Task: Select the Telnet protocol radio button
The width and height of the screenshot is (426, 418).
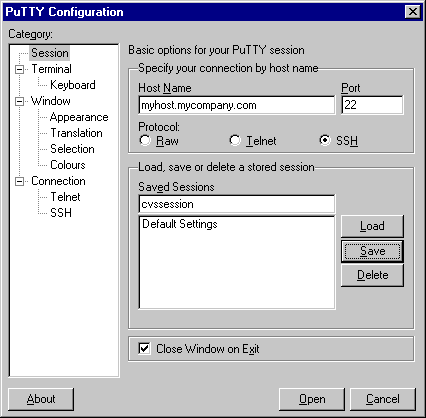Action: pyautogui.click(x=235, y=140)
